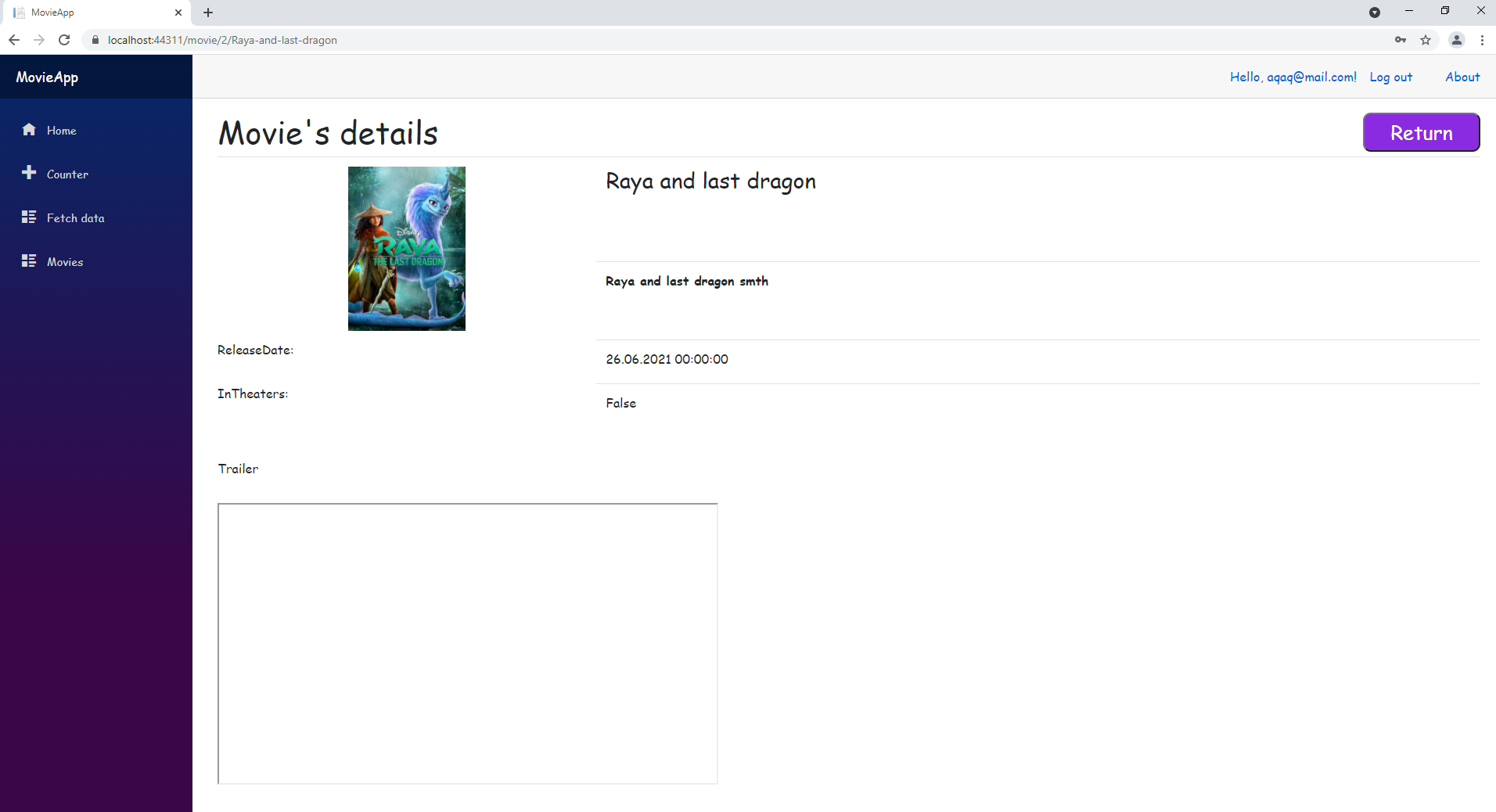Click the key icon in the address bar
The height and width of the screenshot is (812, 1496).
click(x=1401, y=39)
